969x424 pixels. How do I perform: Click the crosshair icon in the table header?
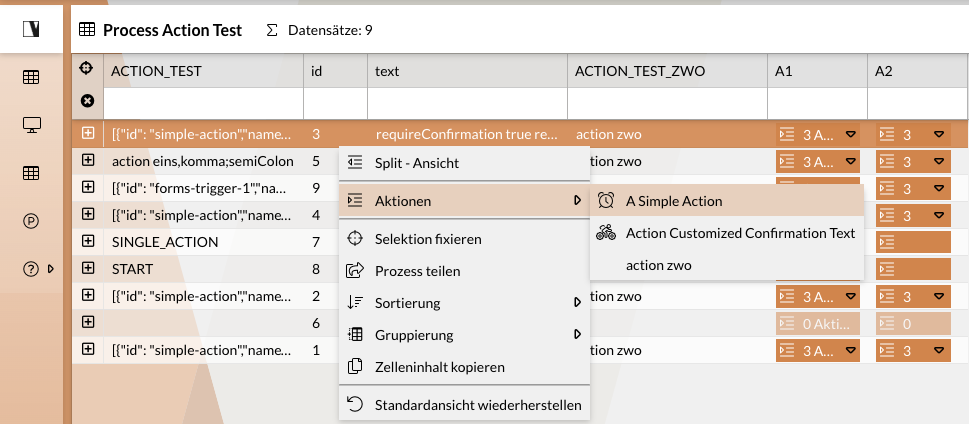[x=87, y=70]
